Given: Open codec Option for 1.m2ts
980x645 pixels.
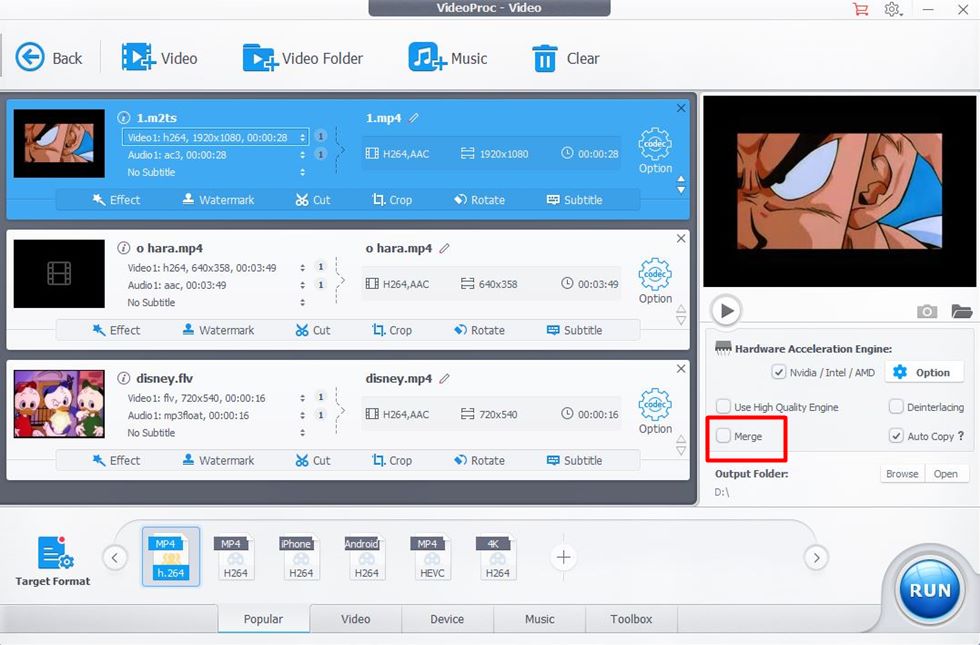Looking at the screenshot, I should click(655, 151).
